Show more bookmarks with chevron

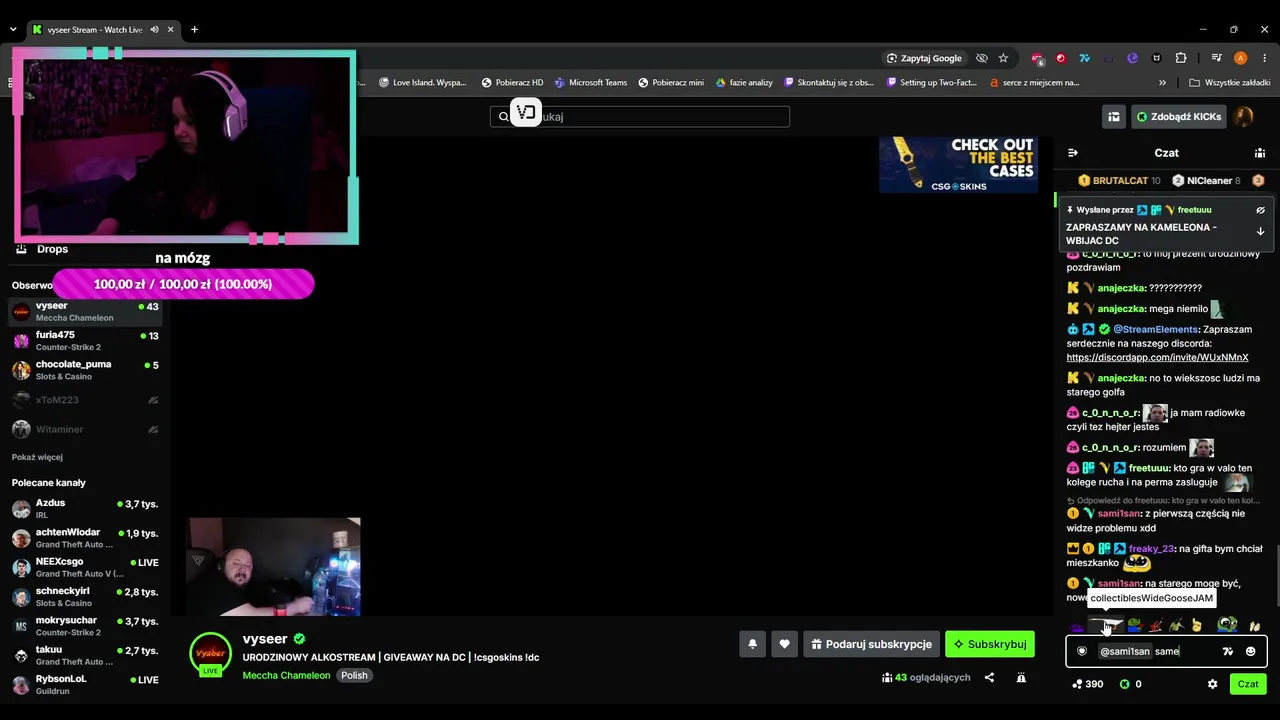(1162, 83)
